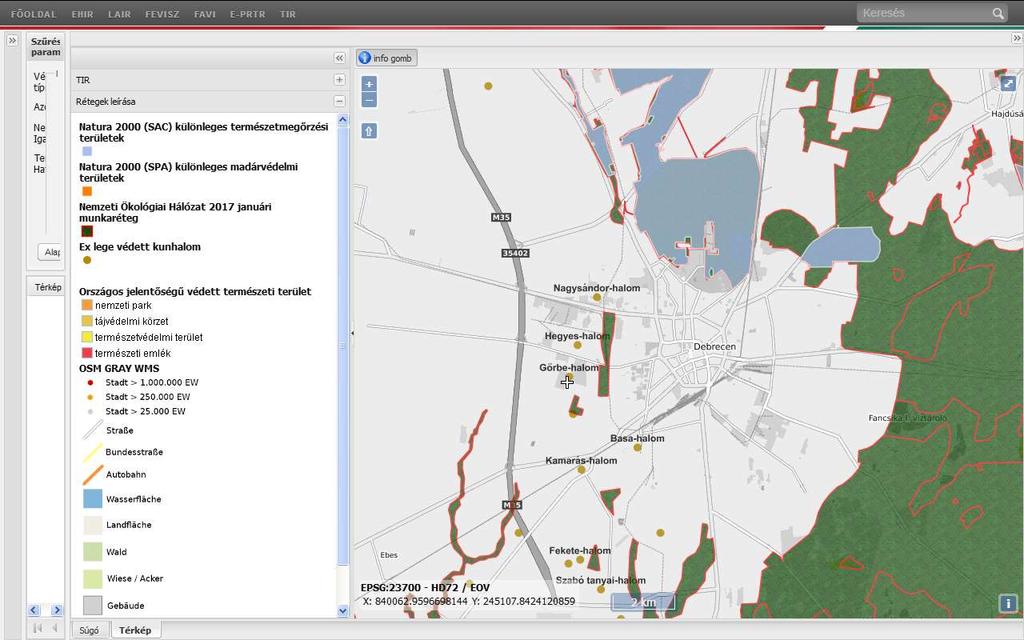The width and height of the screenshot is (1024, 640).
Task: Click the Natura 2000 SPA orange swatch
Action: [87, 191]
